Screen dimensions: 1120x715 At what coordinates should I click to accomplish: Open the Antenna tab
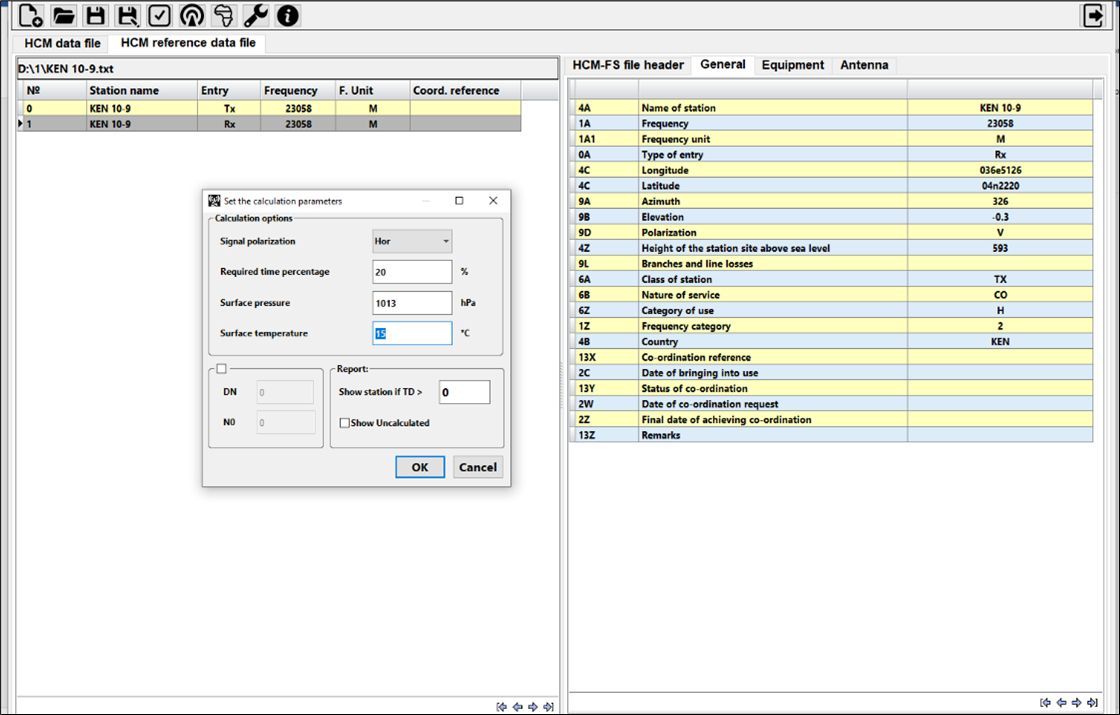(x=864, y=64)
